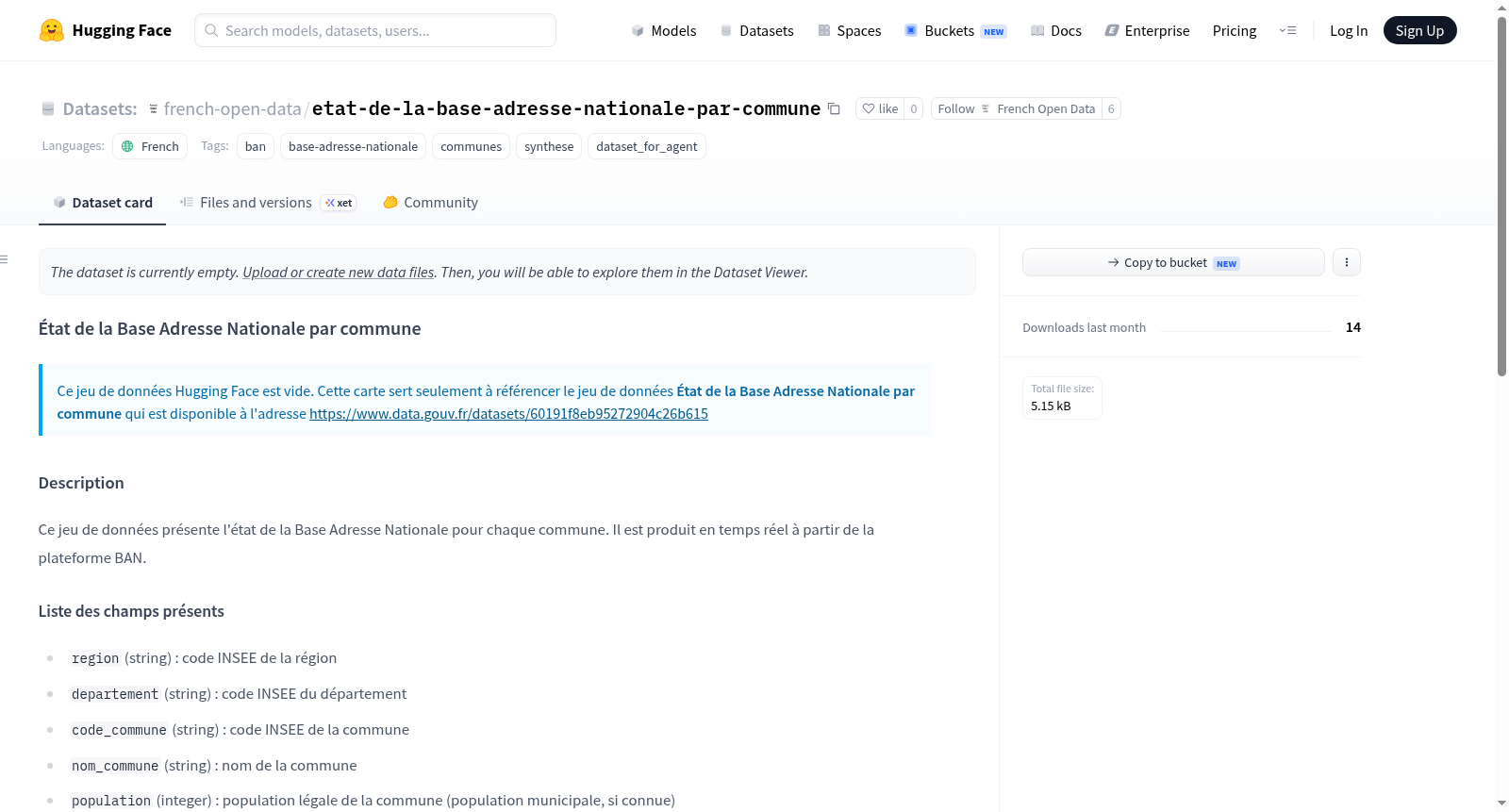Open the three-dot options menu beside Copy to bucket
The height and width of the screenshot is (812, 1509).
pos(1347,262)
